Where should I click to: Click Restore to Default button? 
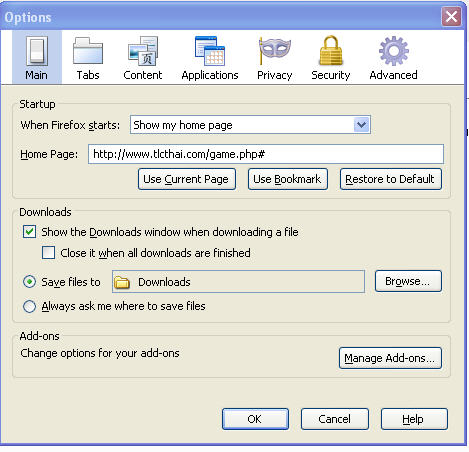coord(391,179)
